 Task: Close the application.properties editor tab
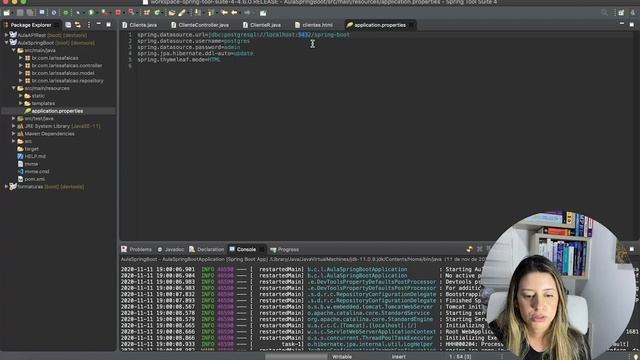[x=411, y=25]
